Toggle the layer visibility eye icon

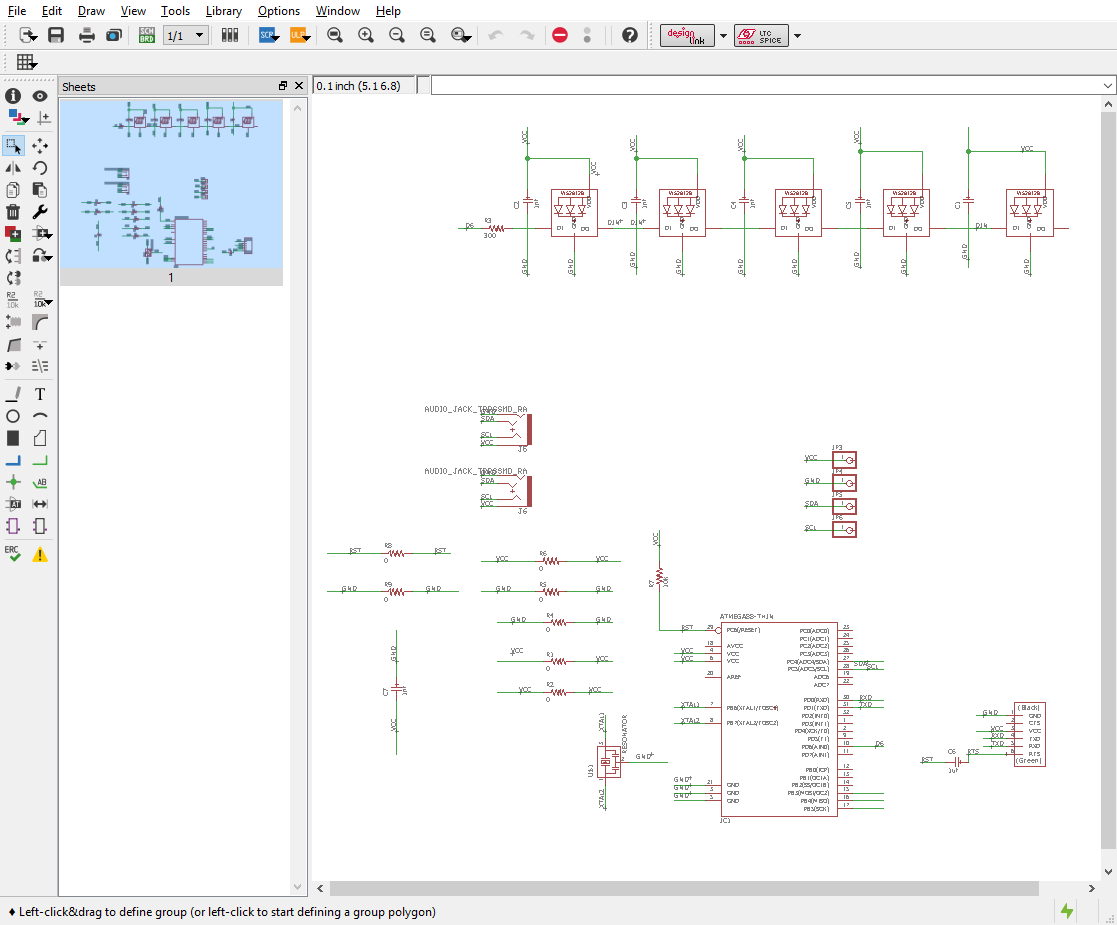40,96
